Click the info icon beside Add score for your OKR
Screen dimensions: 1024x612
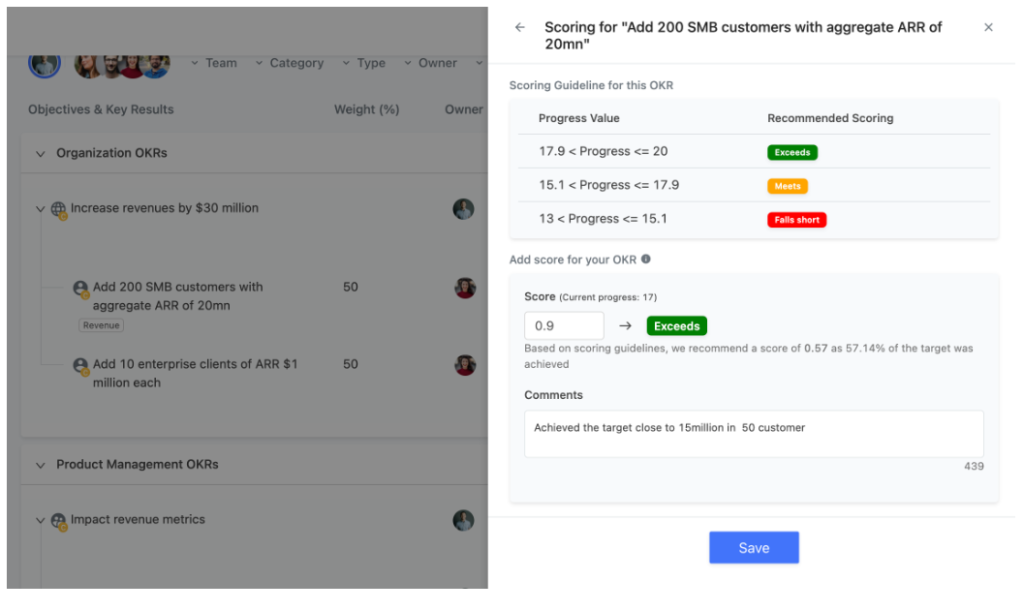click(x=646, y=259)
